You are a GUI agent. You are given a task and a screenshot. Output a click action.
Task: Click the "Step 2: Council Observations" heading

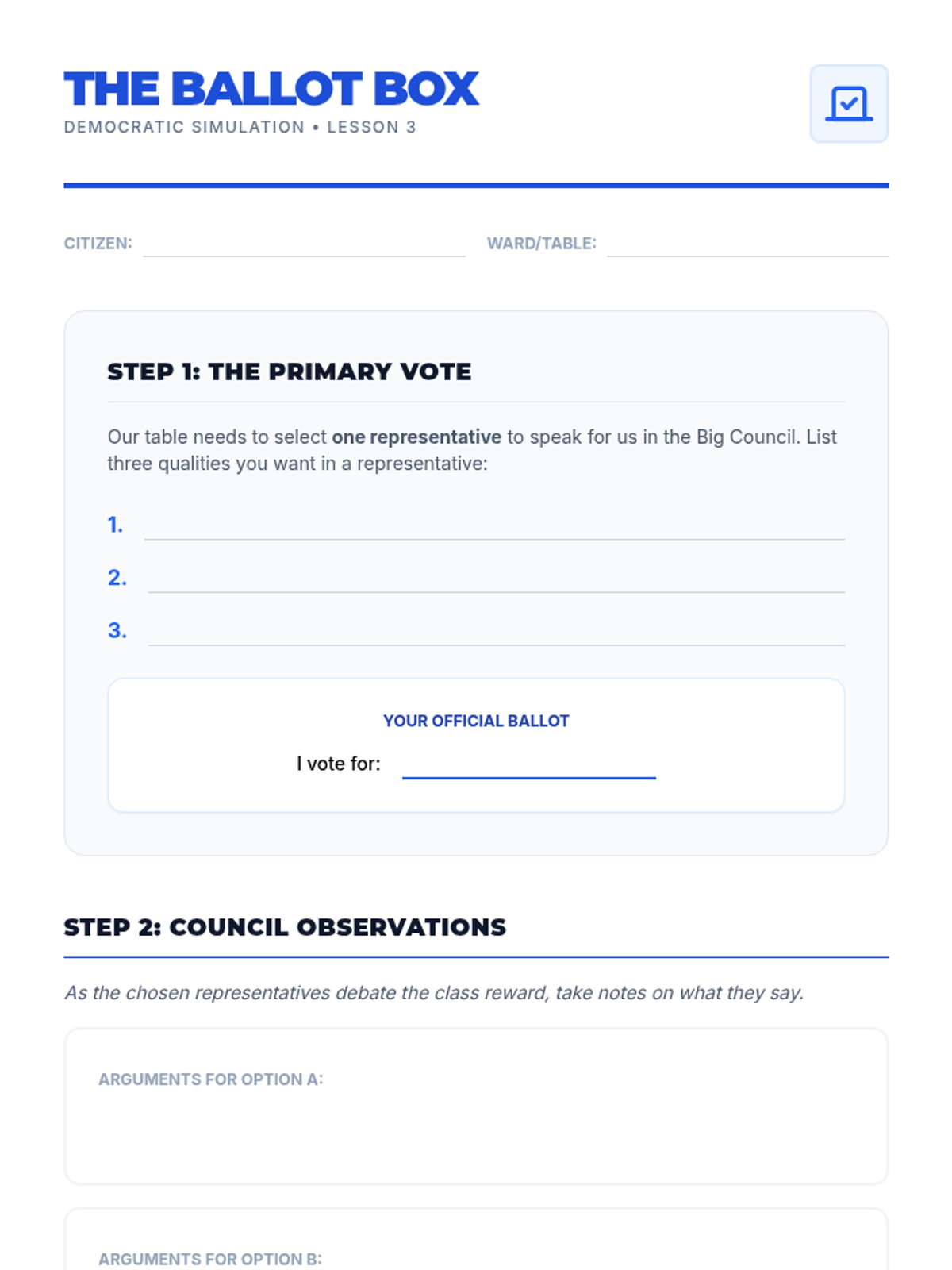(285, 927)
